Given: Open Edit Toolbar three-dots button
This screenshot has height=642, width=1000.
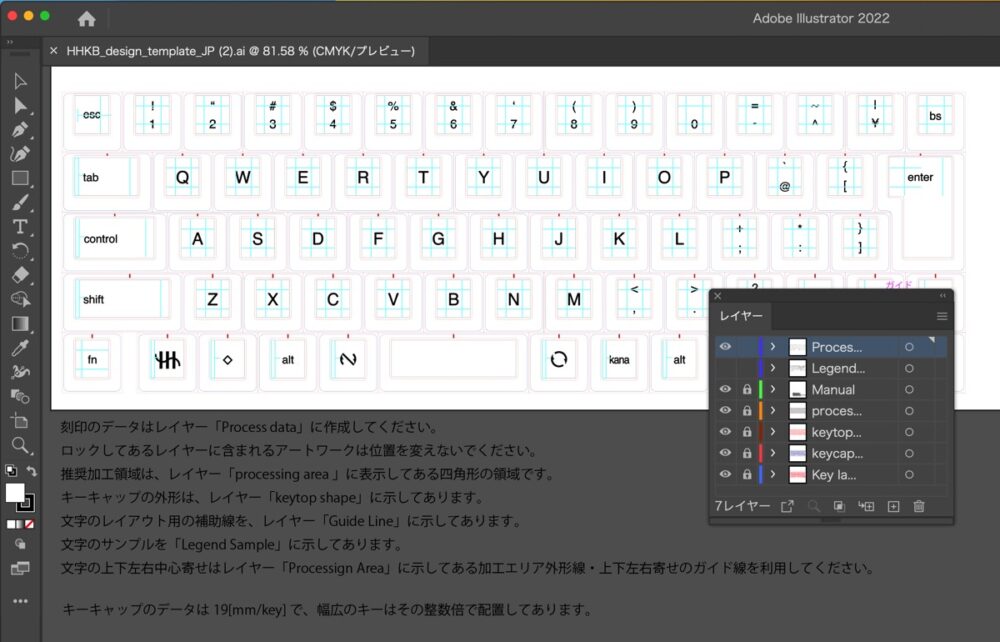Looking at the screenshot, I should point(20,601).
